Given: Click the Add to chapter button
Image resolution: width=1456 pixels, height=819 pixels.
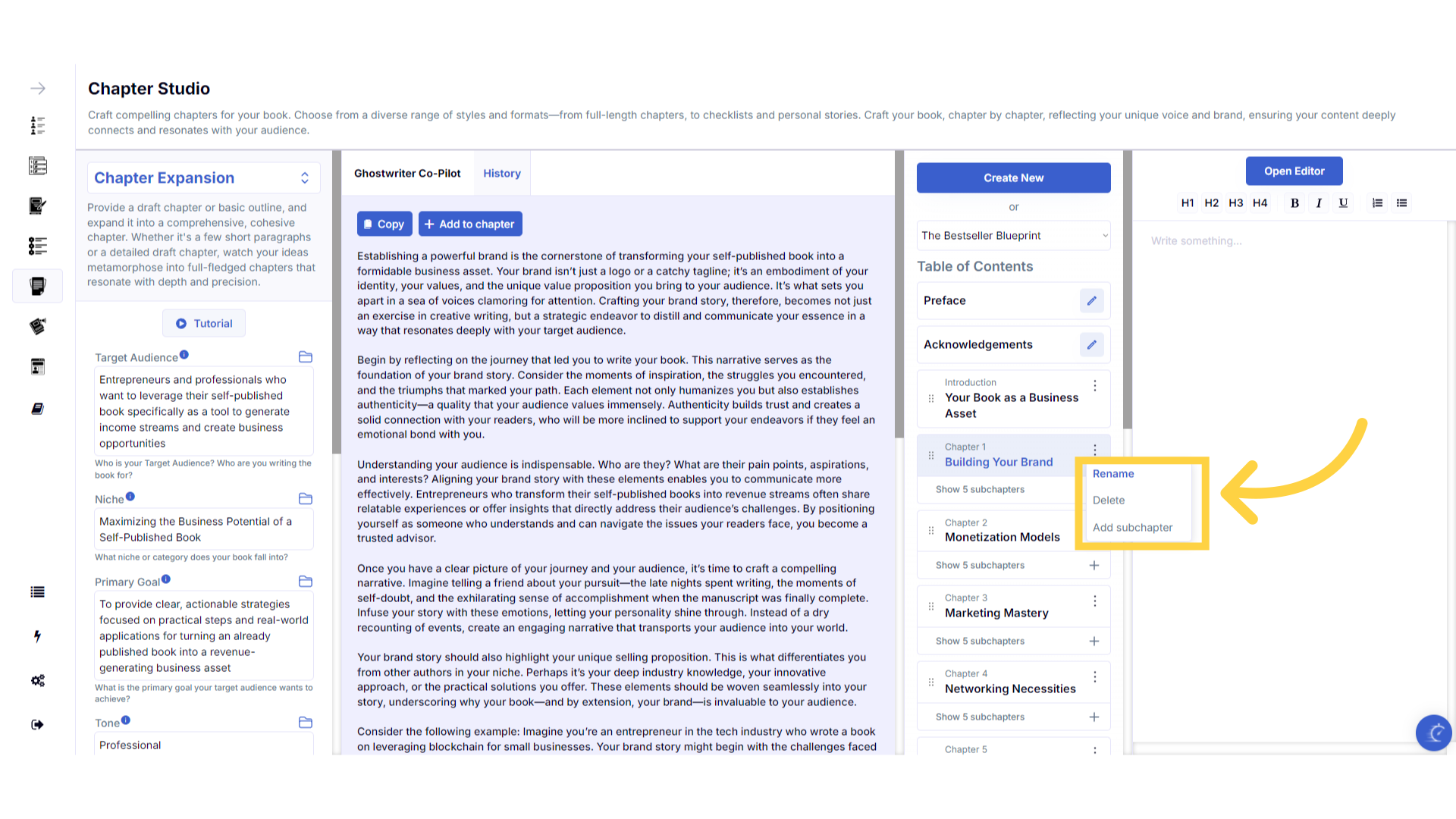Looking at the screenshot, I should [x=469, y=224].
